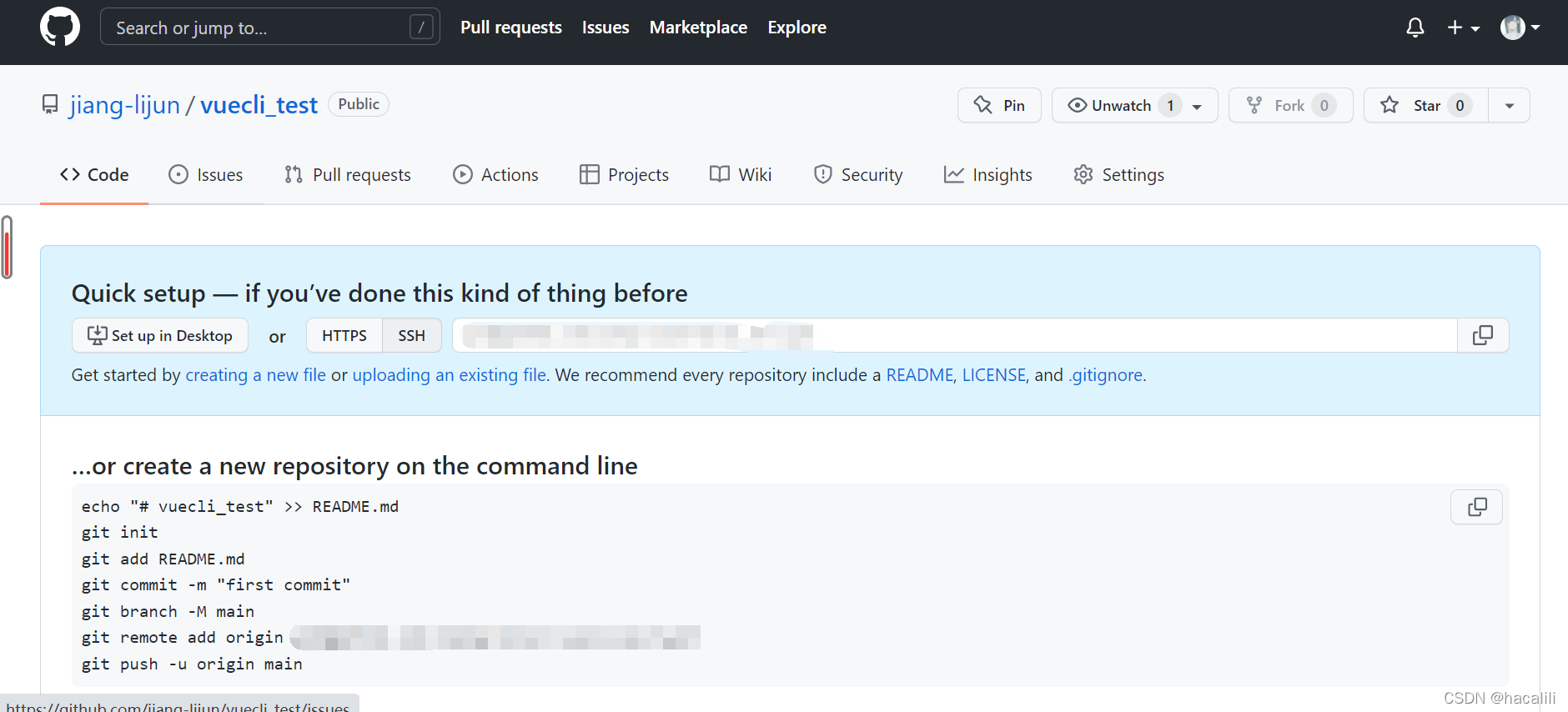This screenshot has height=712, width=1568.
Task: Open the LICENSE link
Action: pyautogui.click(x=993, y=375)
